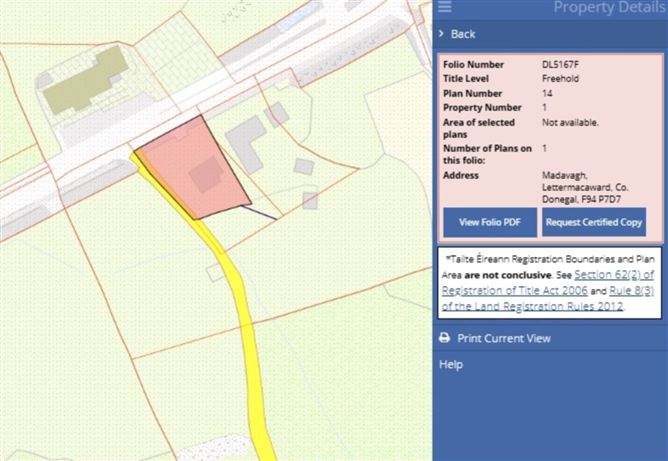Select Print Current View option

coord(504,338)
